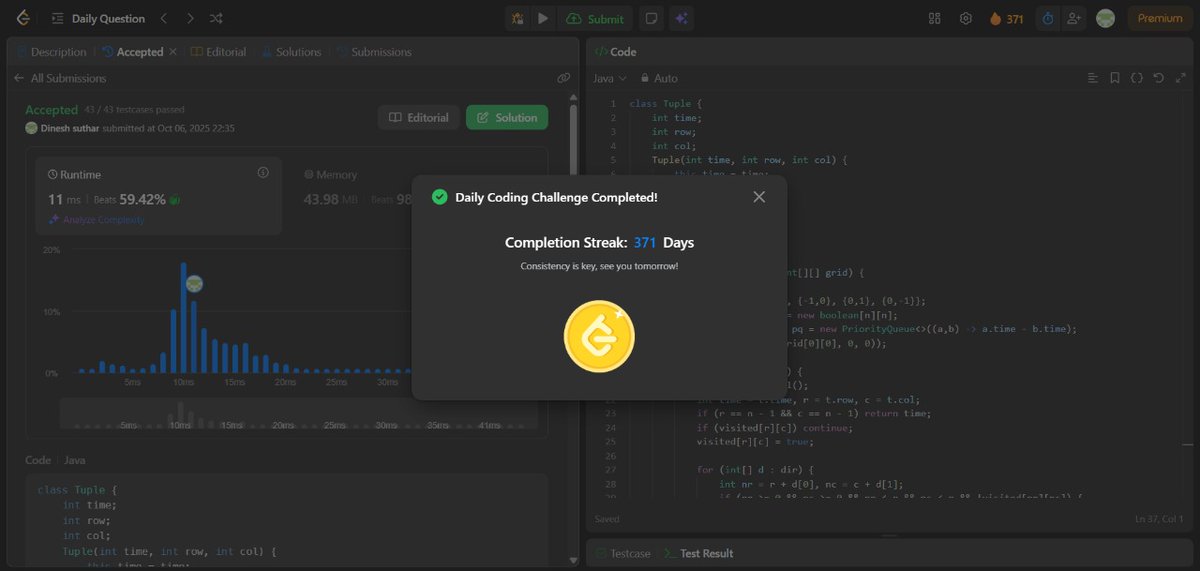
Task: Open Editorial button beside Solution
Action: coord(419,117)
